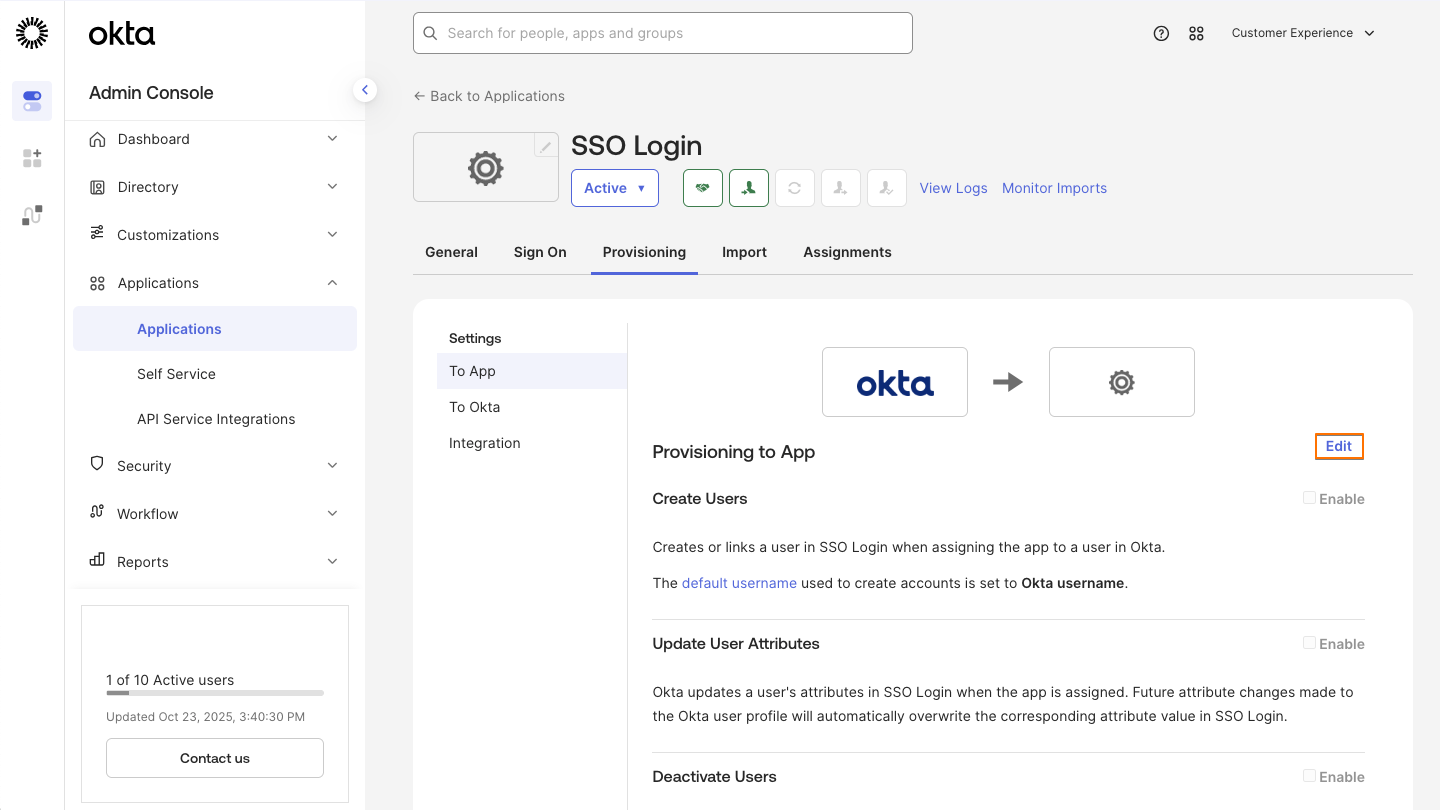The image size is (1440, 810).
Task: Switch to the Sign On tab
Action: tap(539, 252)
